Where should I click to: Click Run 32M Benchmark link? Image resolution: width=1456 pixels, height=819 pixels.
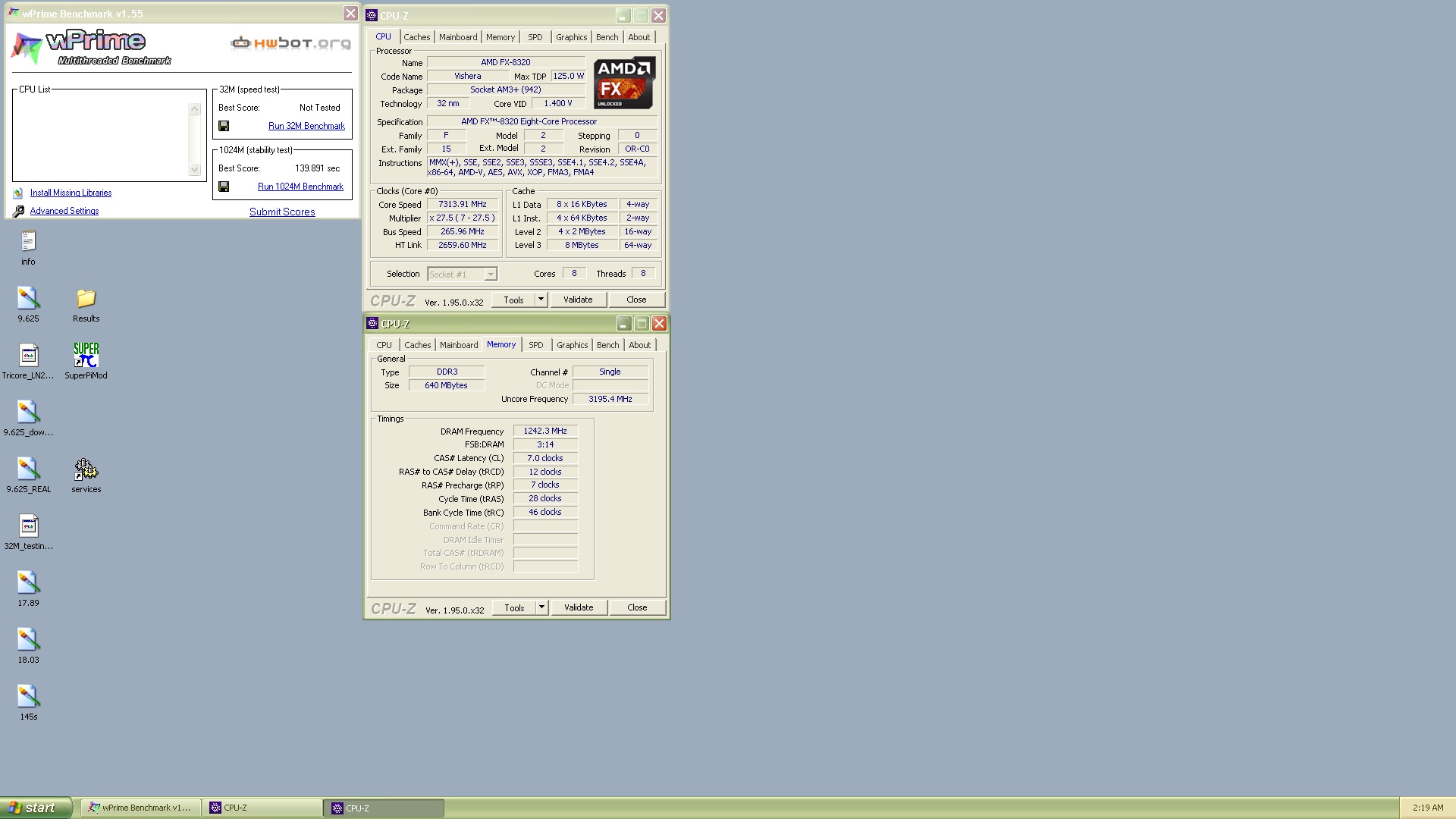[306, 126]
